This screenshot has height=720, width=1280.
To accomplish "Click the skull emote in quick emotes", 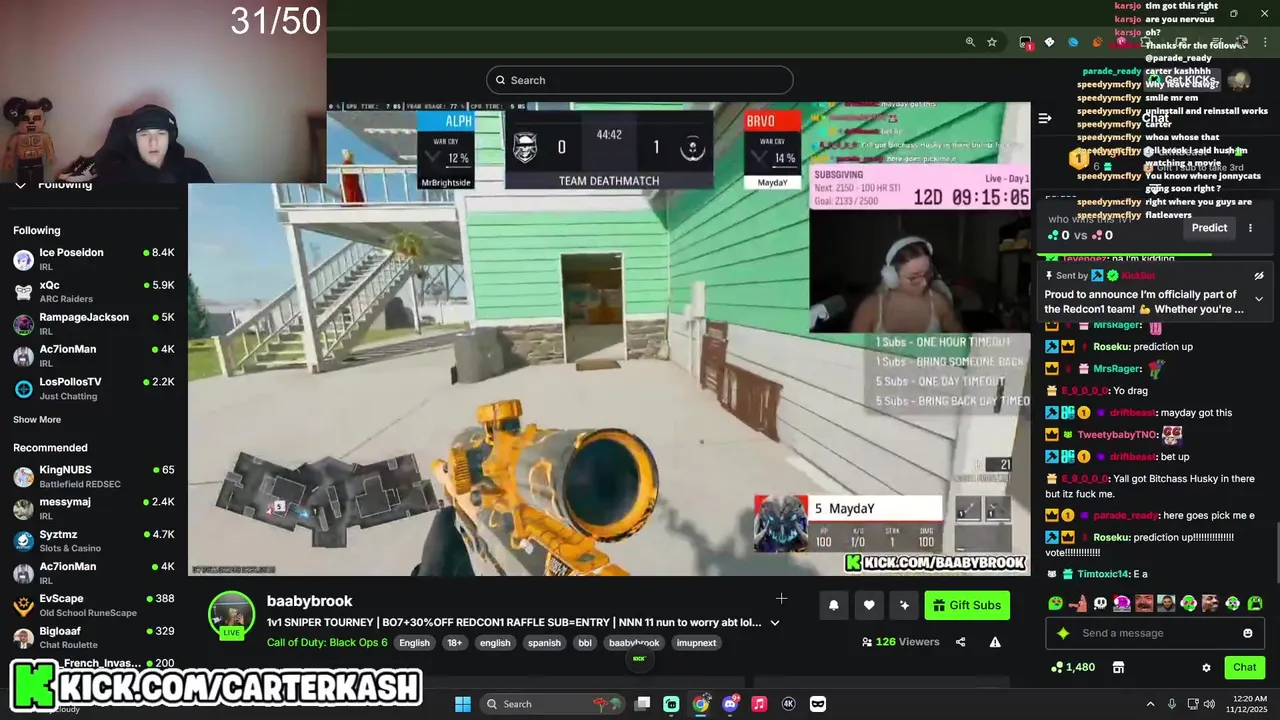I will coord(1100,603).
